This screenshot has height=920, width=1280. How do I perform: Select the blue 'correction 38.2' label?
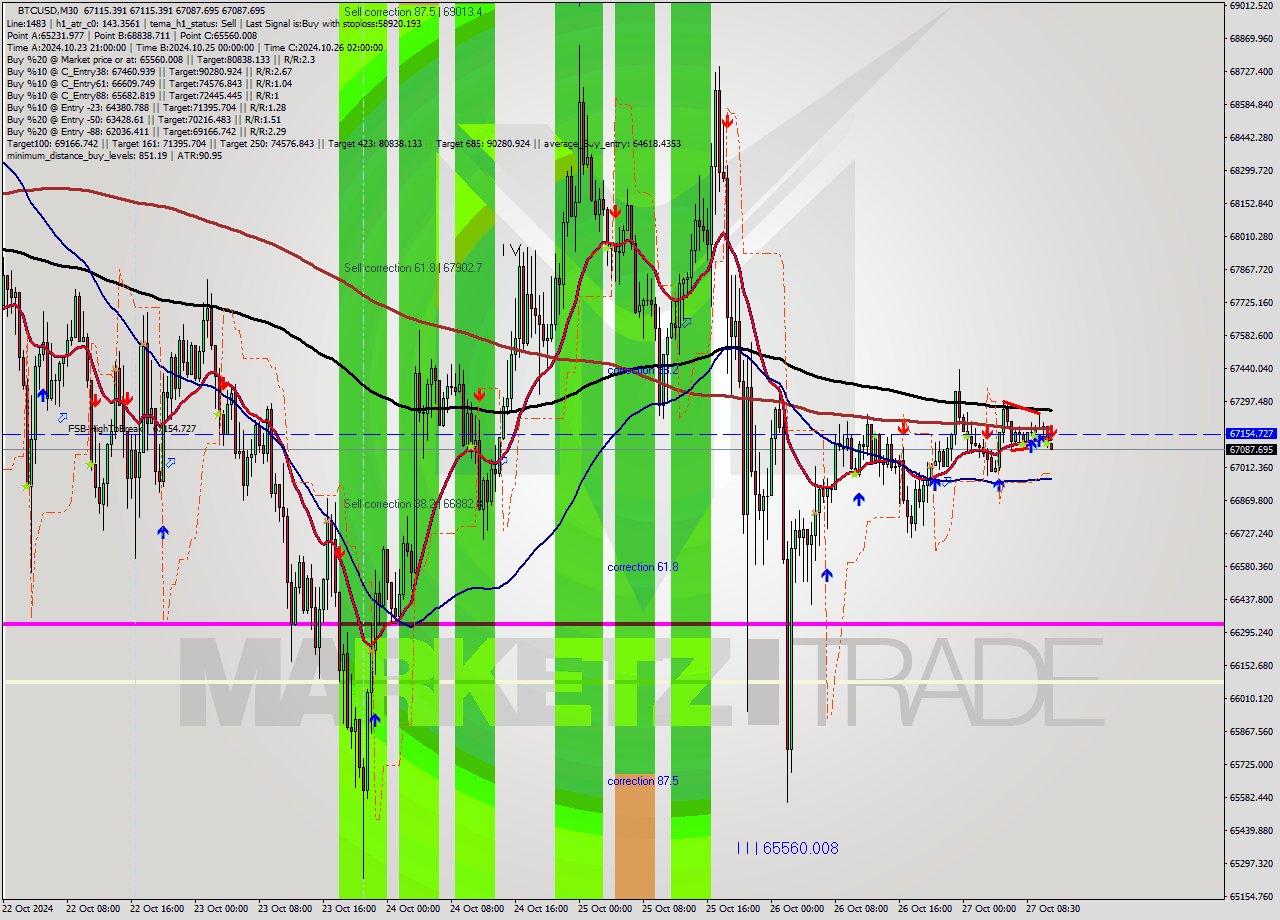[x=643, y=370]
